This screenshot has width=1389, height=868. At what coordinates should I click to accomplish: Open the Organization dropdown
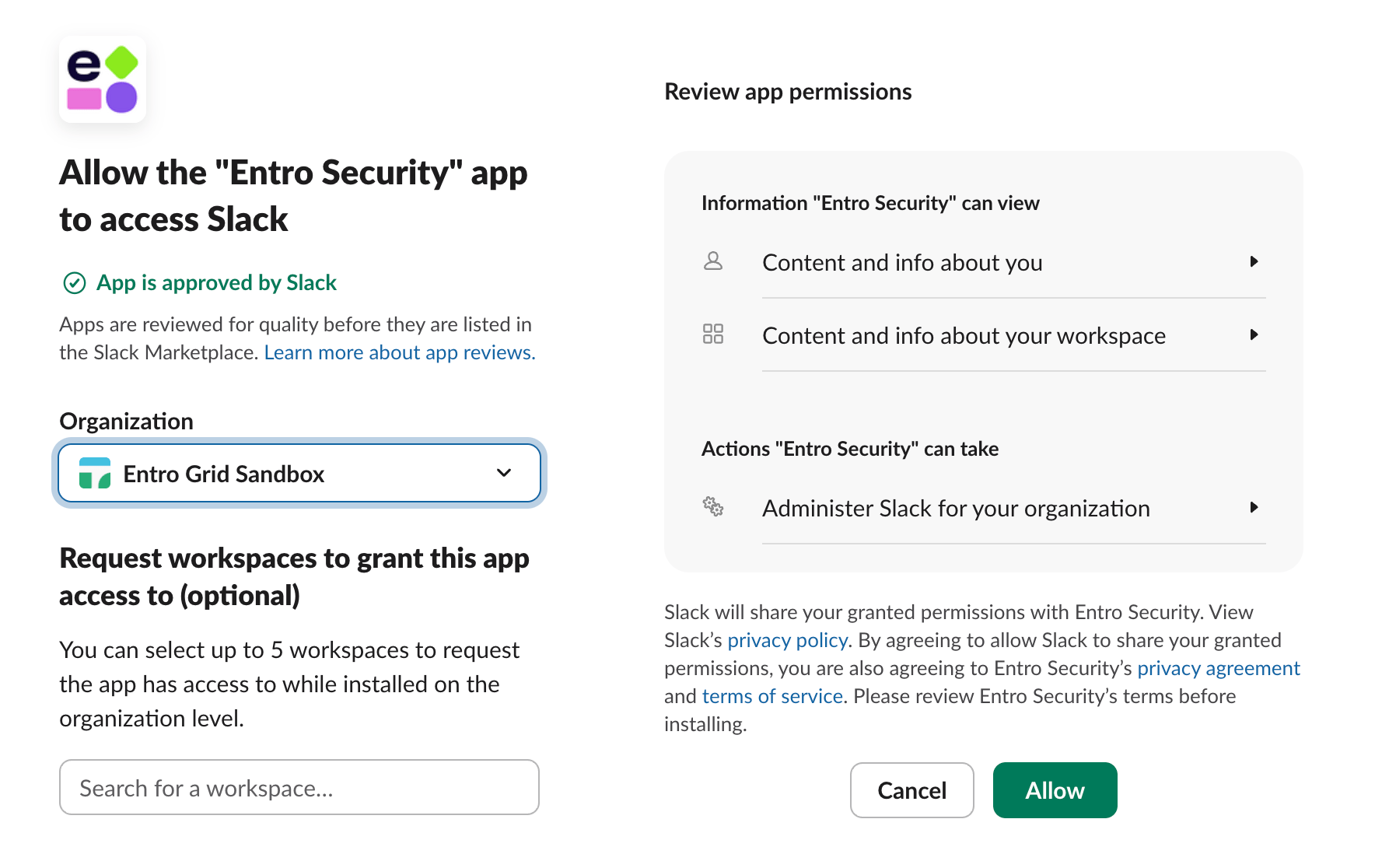pyautogui.click(x=299, y=473)
